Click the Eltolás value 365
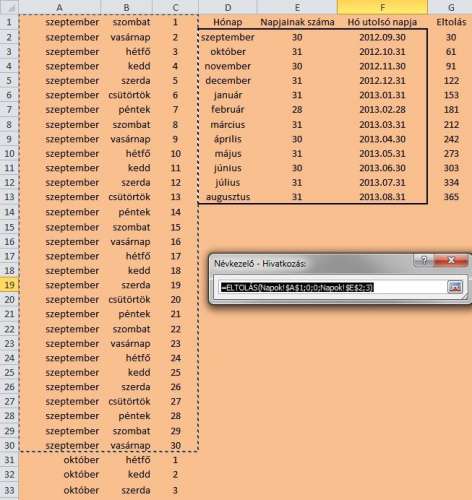This screenshot has width=472, height=500. (450, 197)
